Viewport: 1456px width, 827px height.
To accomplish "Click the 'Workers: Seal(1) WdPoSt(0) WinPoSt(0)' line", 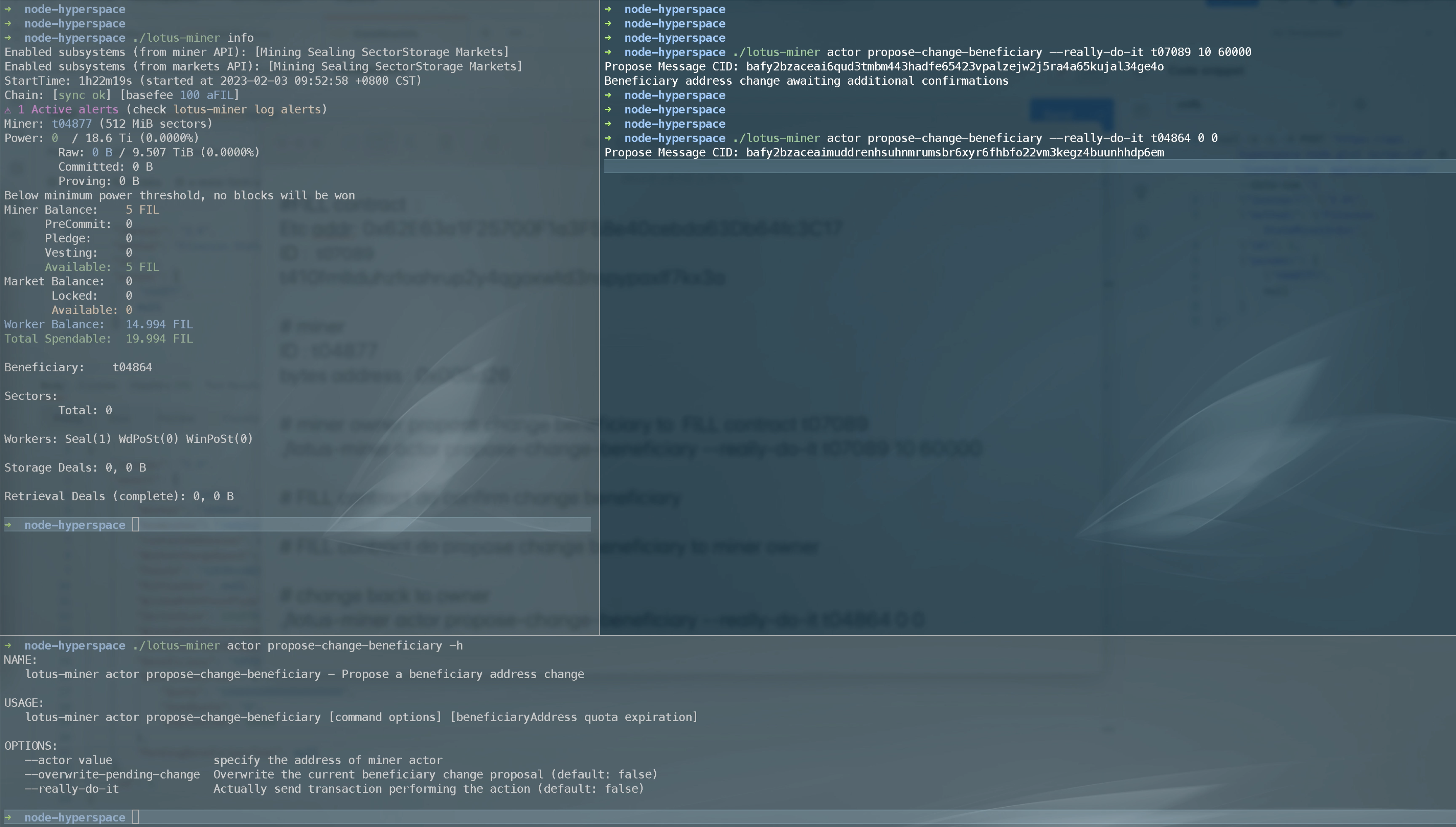I will pyautogui.click(x=128, y=439).
